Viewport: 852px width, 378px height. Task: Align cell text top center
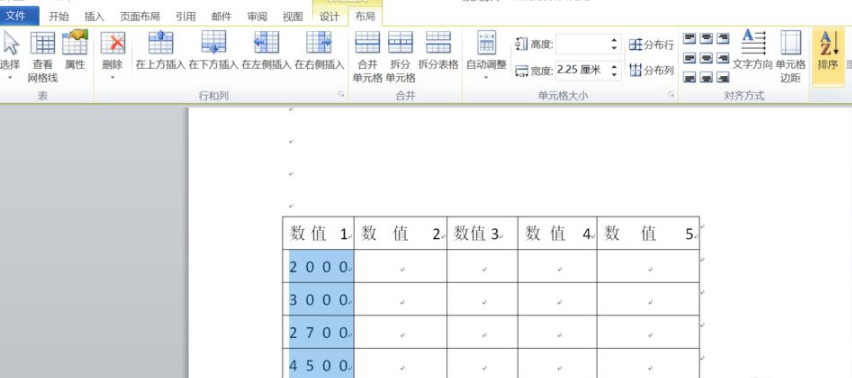click(x=706, y=39)
